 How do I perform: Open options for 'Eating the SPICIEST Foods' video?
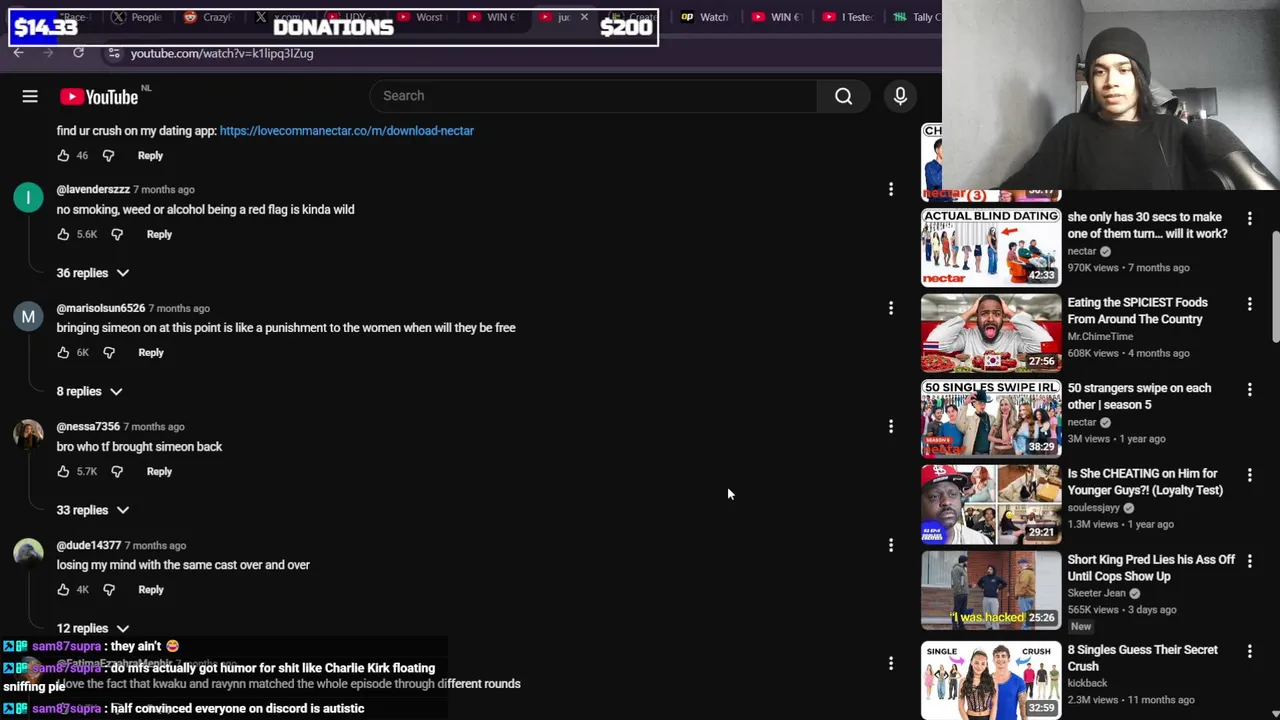[x=1249, y=303]
